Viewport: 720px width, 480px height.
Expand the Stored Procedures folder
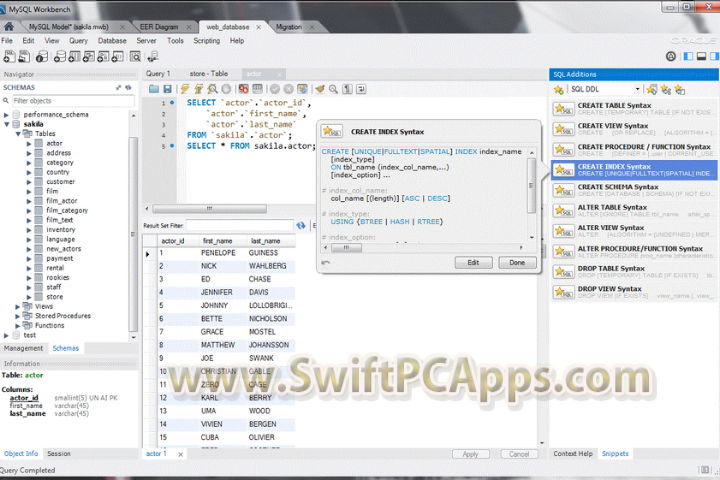pyautogui.click(x=18, y=316)
